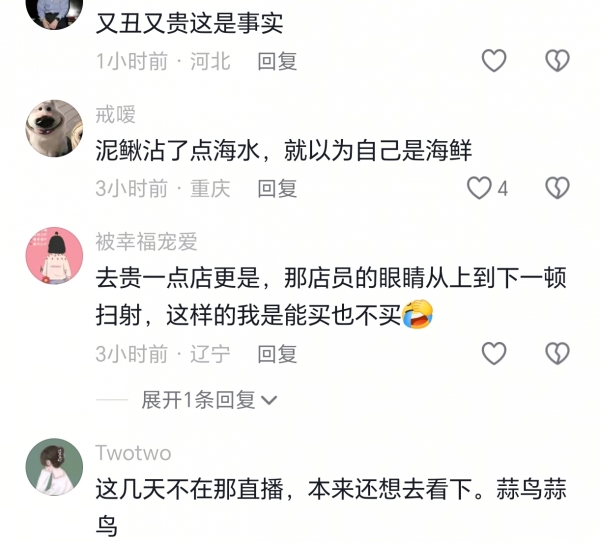This screenshot has width=600, height=542.
Task: Reply to the Hebei comment
Action: pos(277,61)
